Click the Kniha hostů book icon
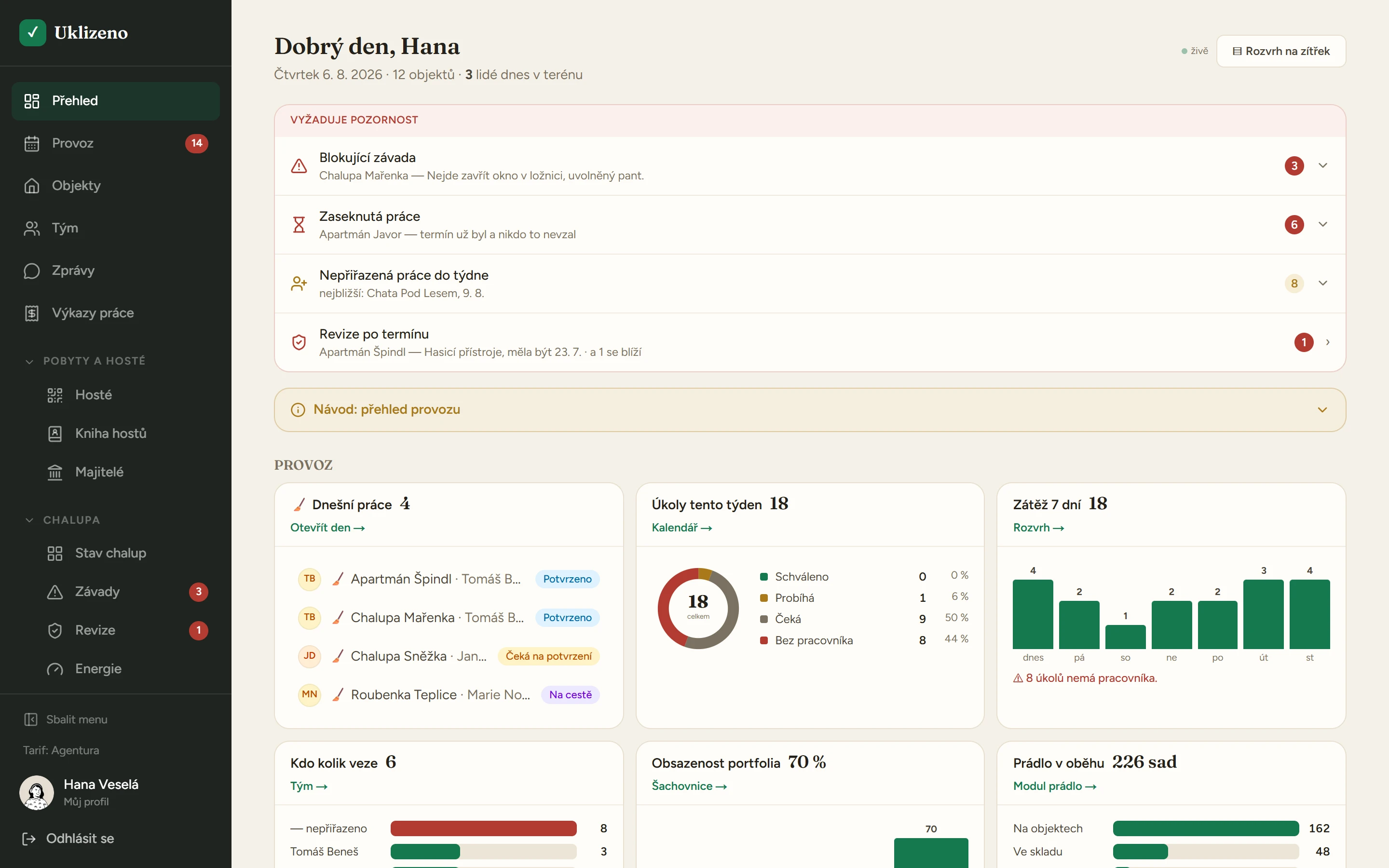Image resolution: width=1389 pixels, height=868 pixels. tap(54, 434)
